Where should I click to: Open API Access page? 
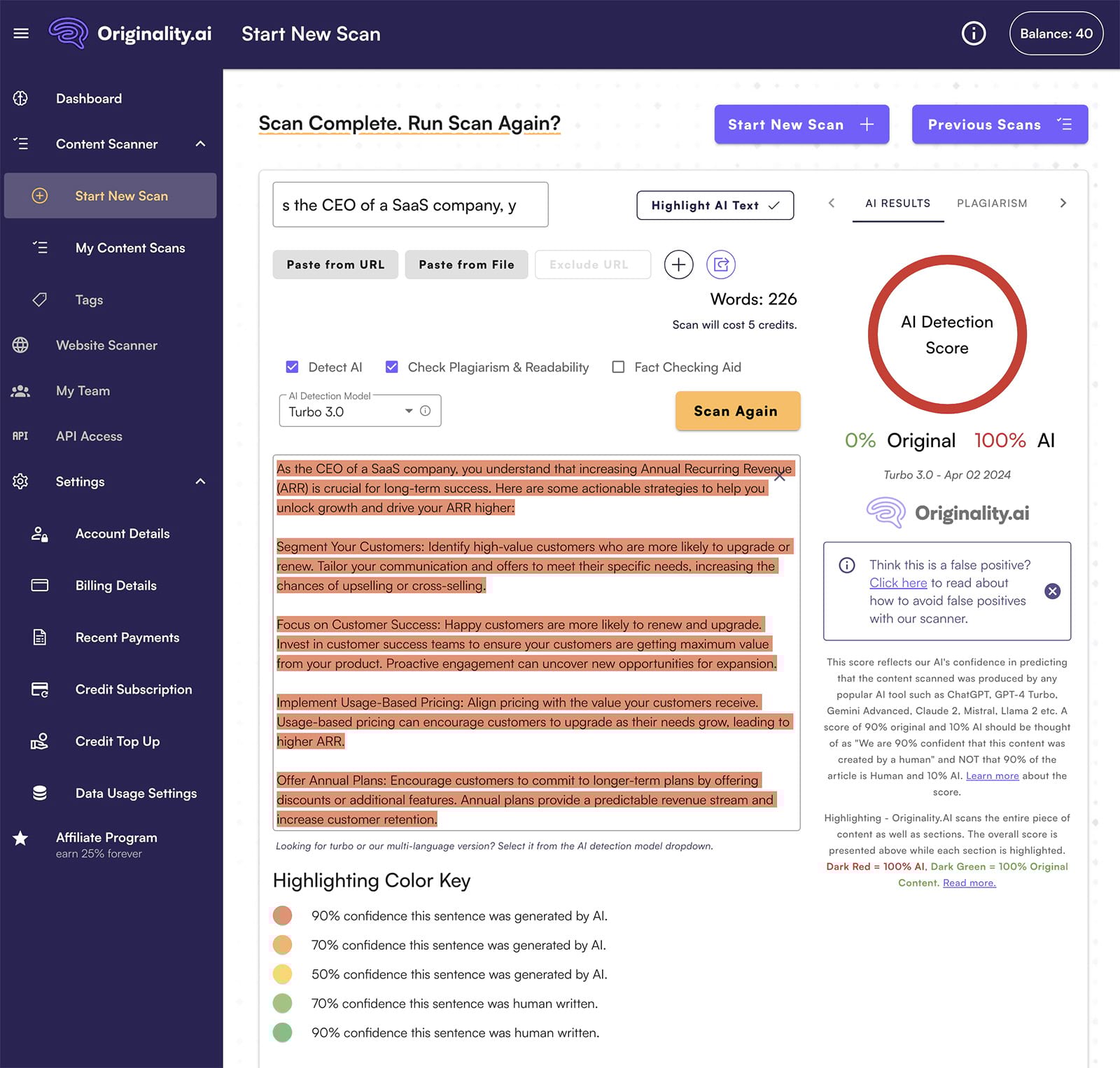click(x=89, y=436)
